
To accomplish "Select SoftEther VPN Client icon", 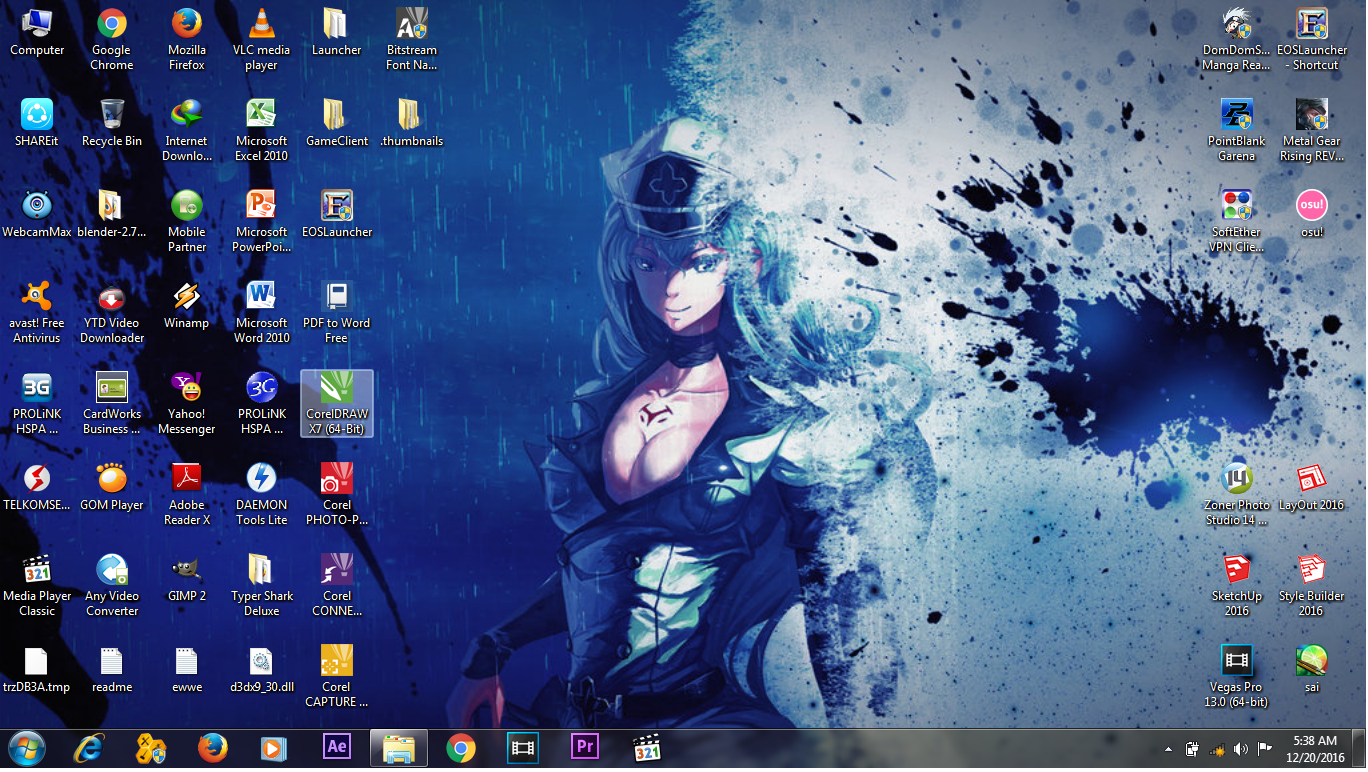I will (1237, 221).
